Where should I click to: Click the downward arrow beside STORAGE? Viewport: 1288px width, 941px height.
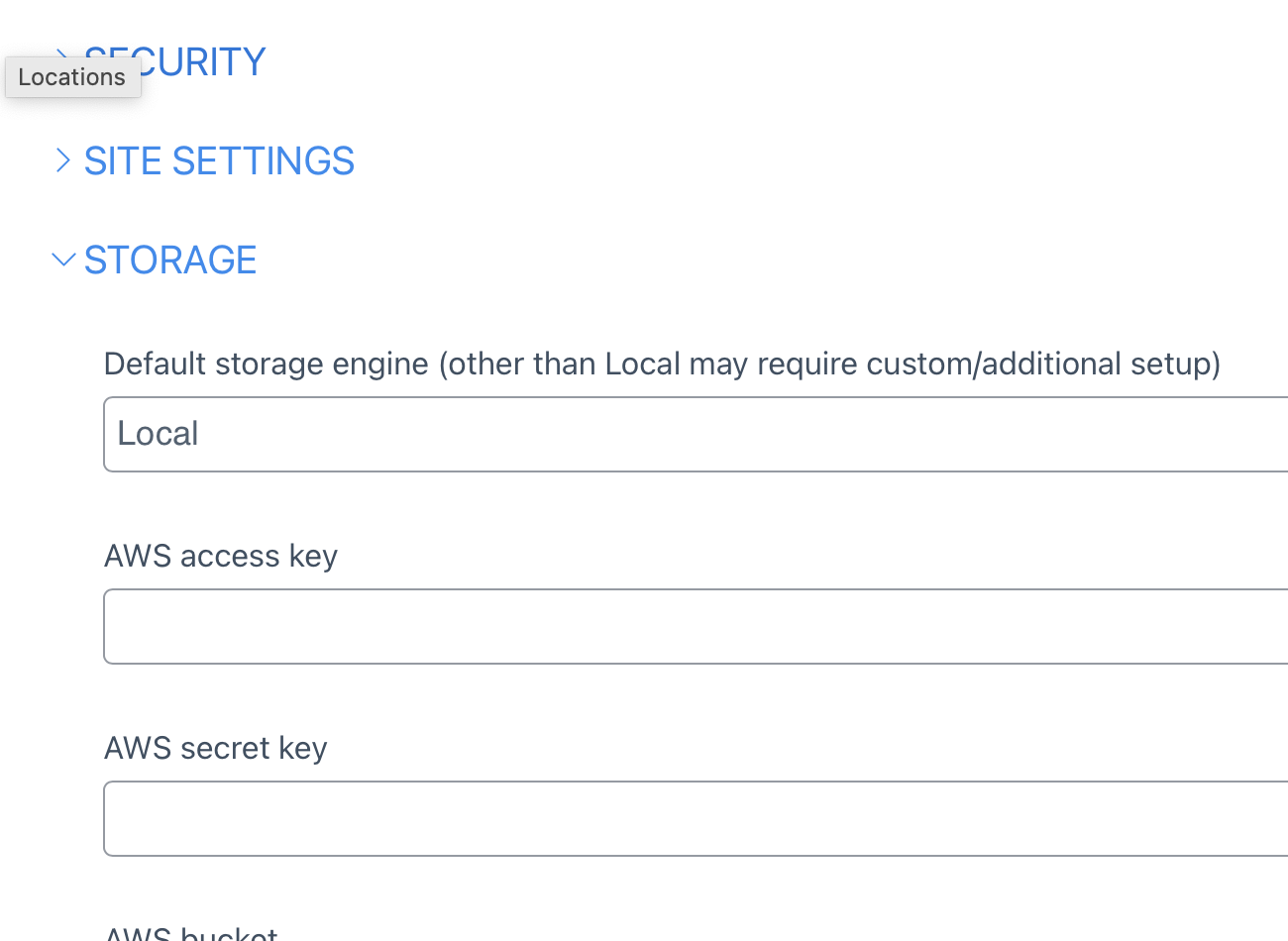pos(63,260)
